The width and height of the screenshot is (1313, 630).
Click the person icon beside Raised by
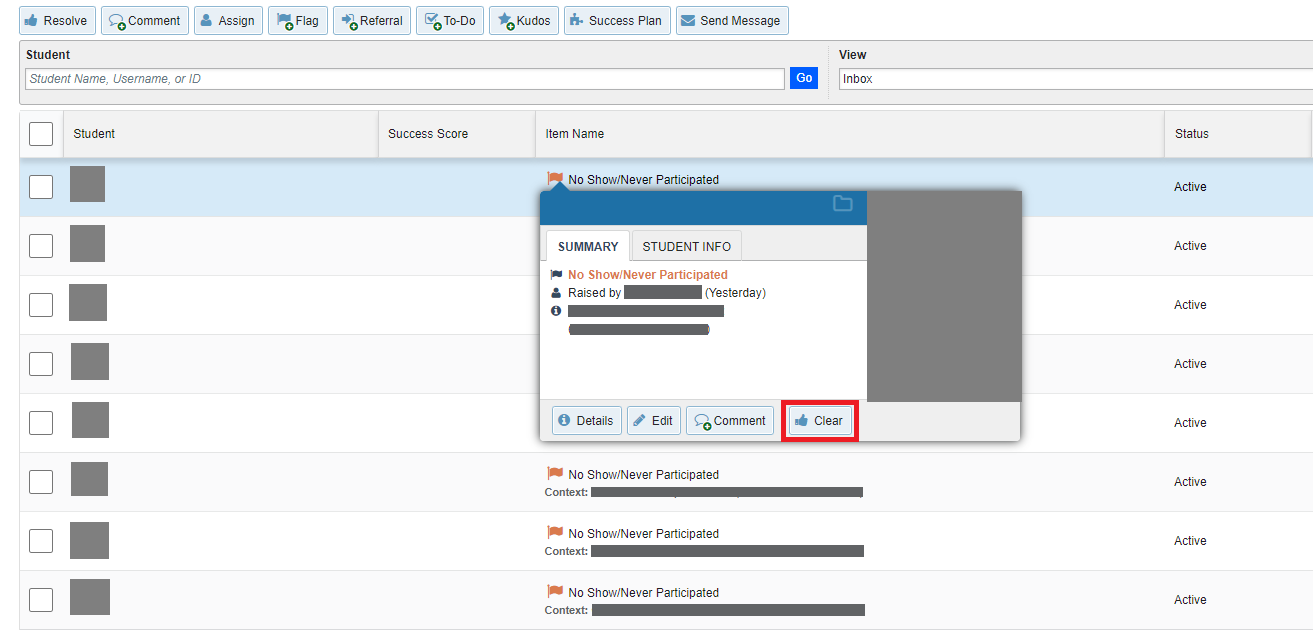(x=556, y=293)
